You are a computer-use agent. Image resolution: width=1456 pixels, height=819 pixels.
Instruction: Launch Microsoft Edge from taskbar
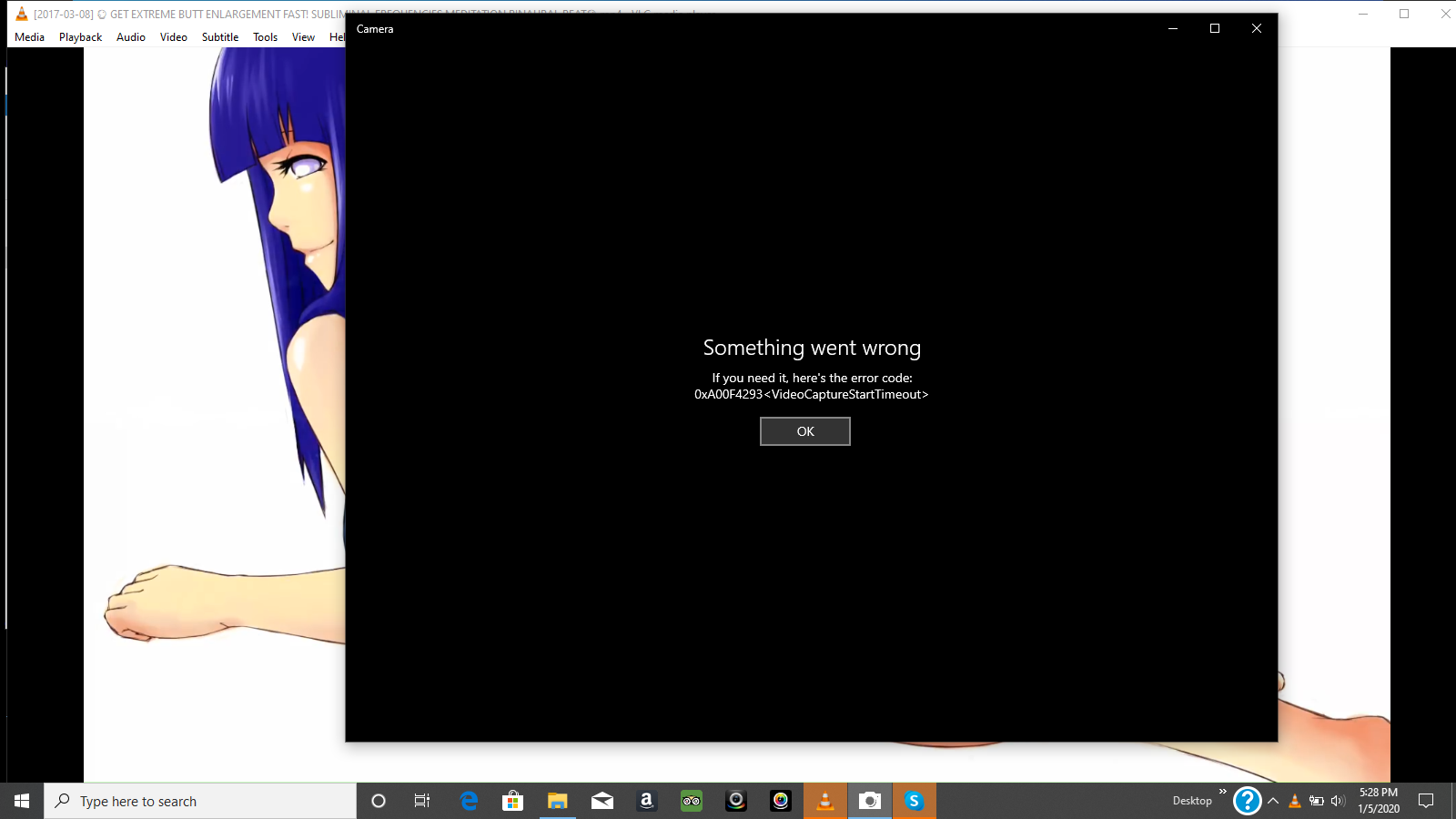click(x=469, y=801)
